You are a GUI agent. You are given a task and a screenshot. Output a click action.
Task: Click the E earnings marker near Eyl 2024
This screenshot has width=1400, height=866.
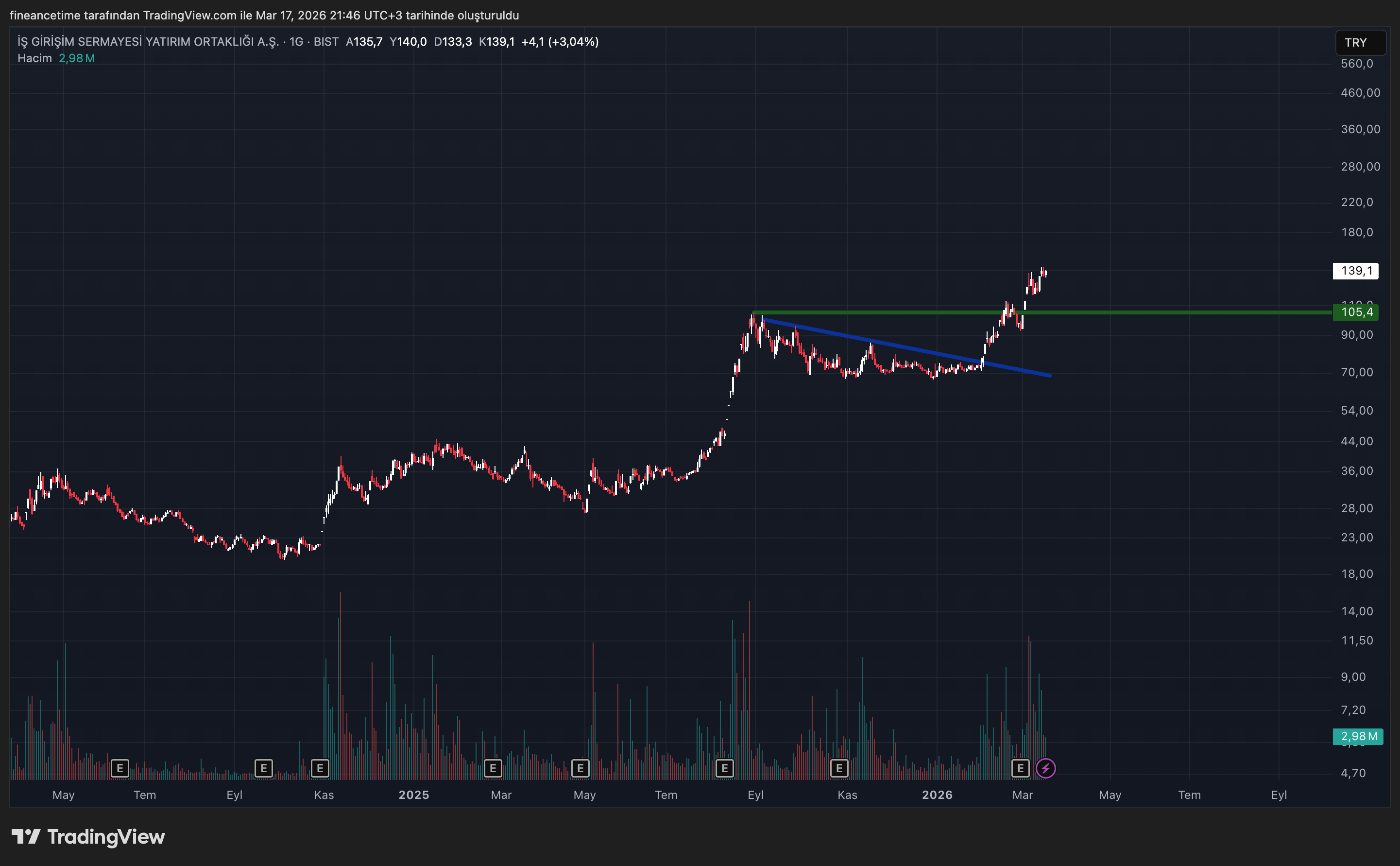(264, 769)
